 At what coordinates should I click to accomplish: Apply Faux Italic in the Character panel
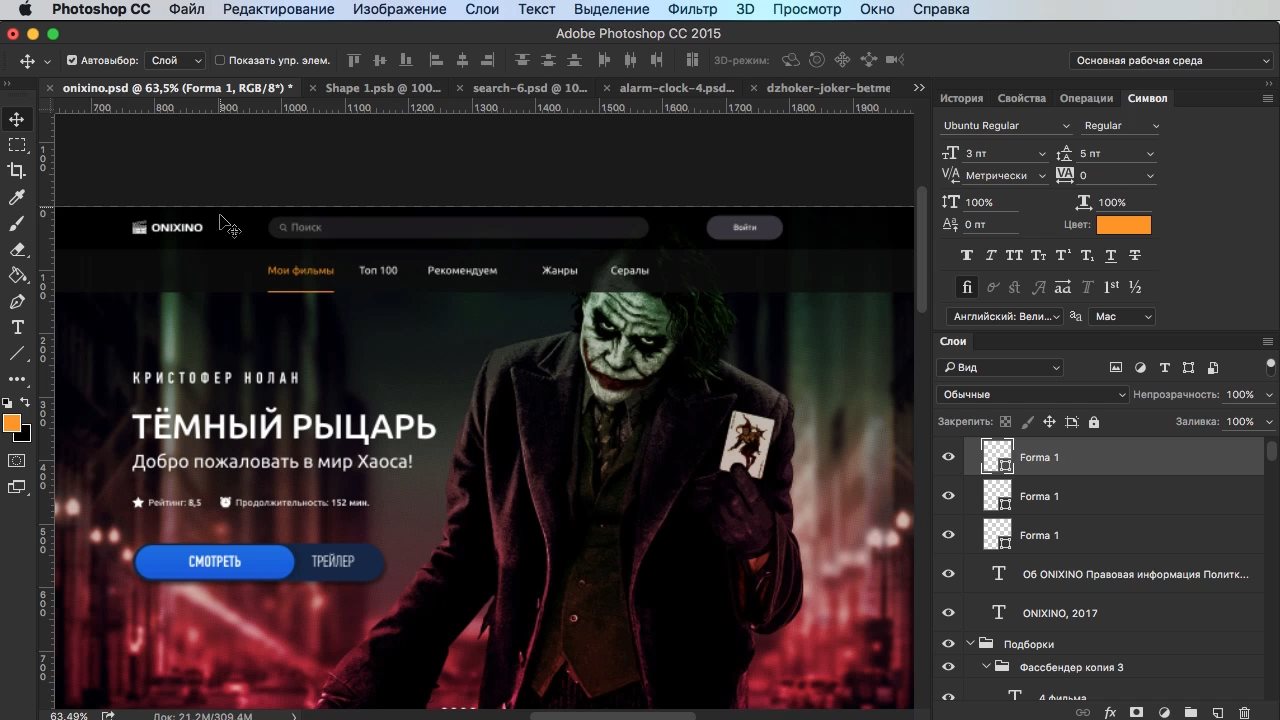pyautogui.click(x=990, y=256)
